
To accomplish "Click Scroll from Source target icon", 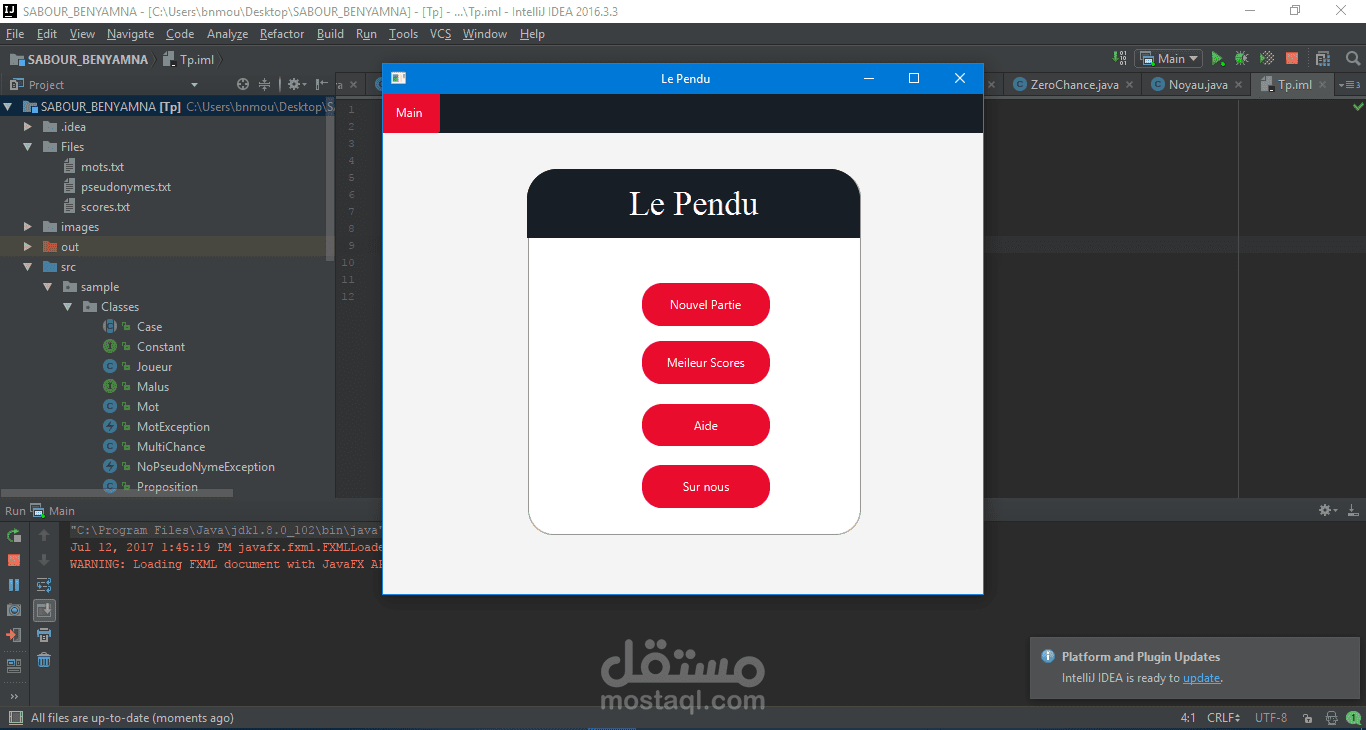I will click(x=243, y=85).
